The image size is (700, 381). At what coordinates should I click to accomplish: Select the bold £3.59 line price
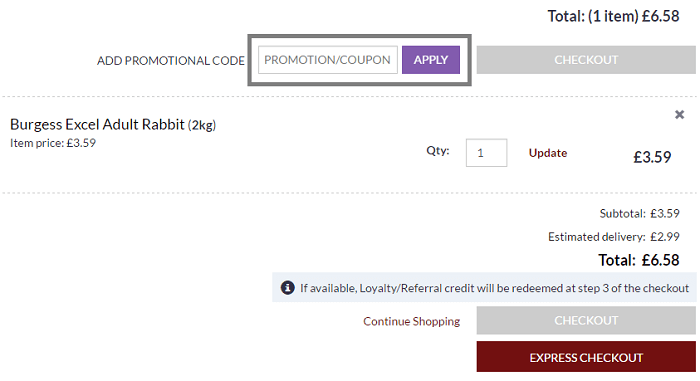(652, 157)
